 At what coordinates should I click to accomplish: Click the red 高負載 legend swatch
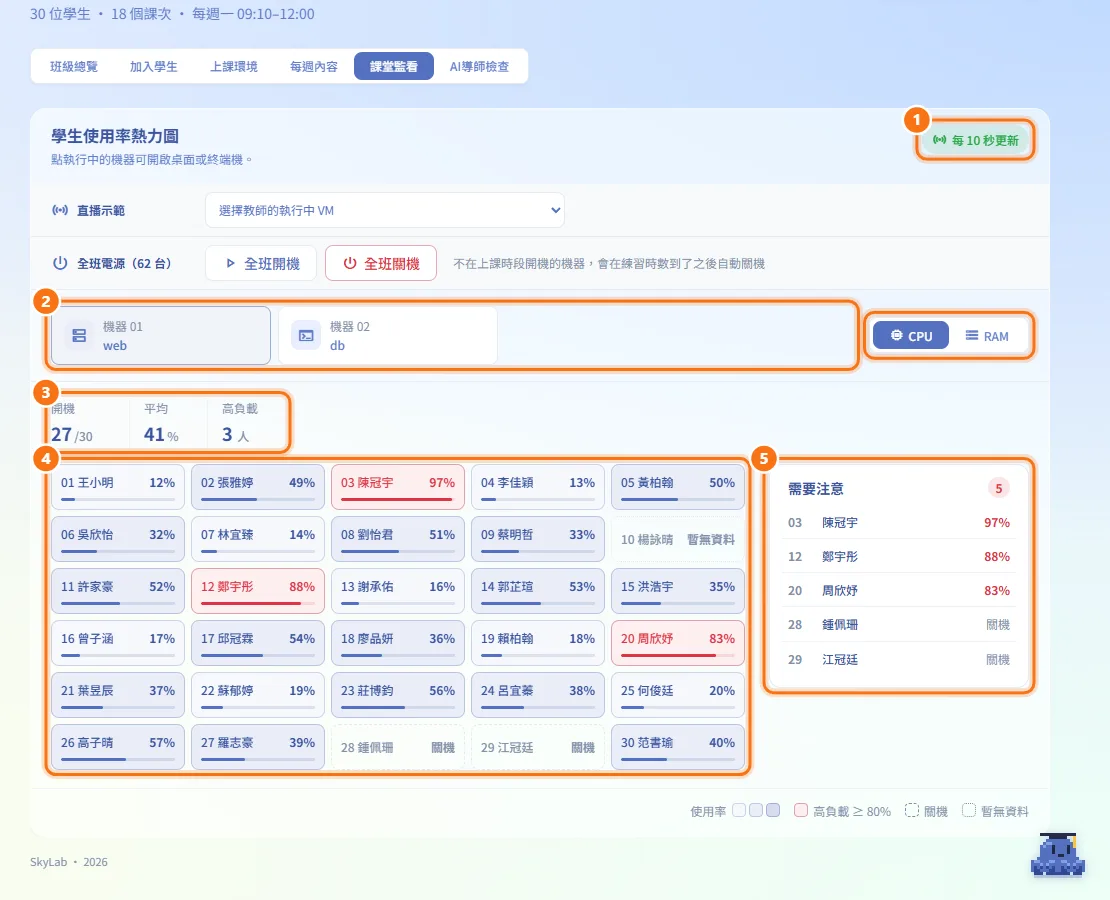pos(801,810)
